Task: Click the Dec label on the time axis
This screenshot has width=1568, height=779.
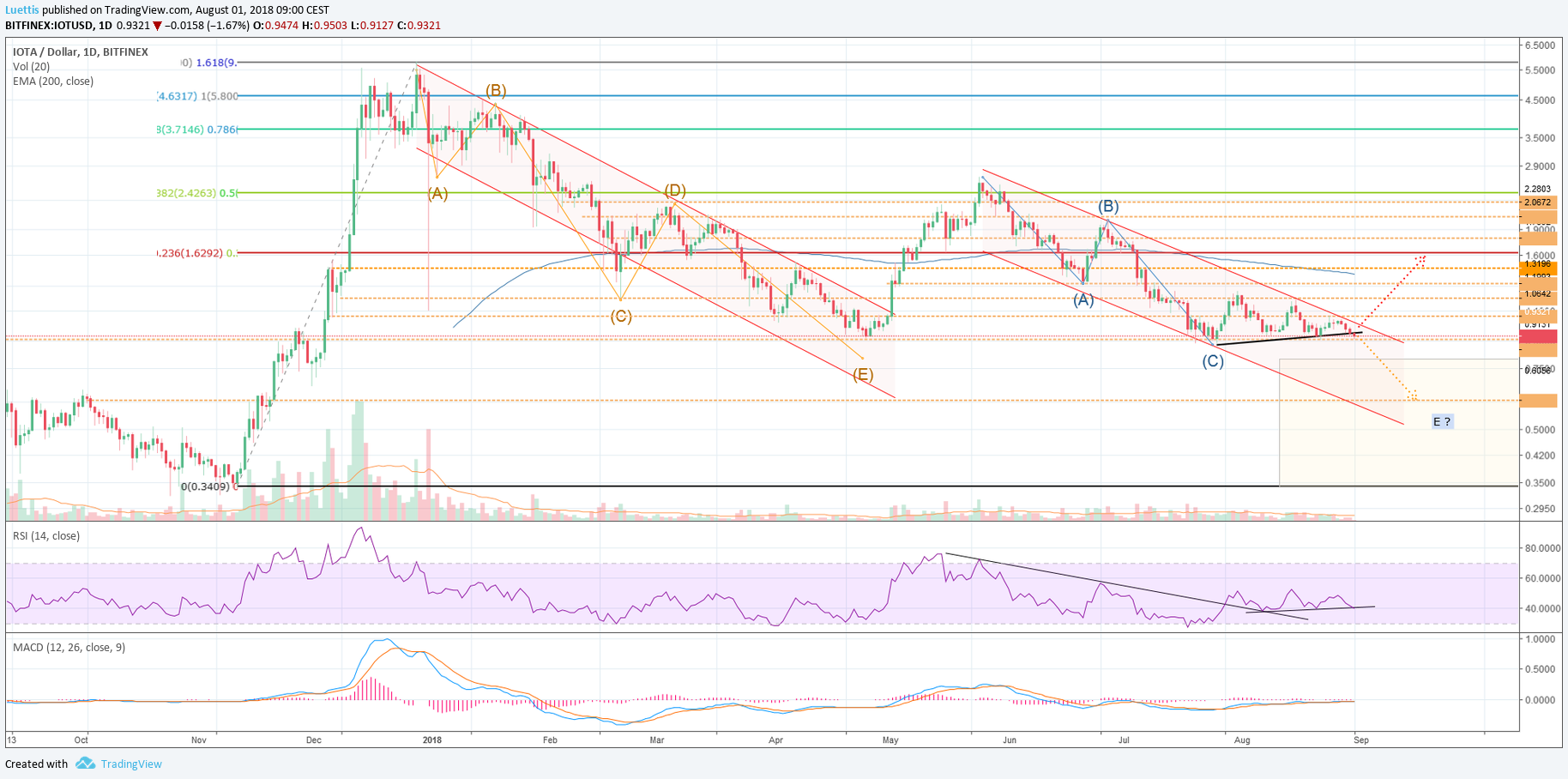Action: (x=314, y=740)
